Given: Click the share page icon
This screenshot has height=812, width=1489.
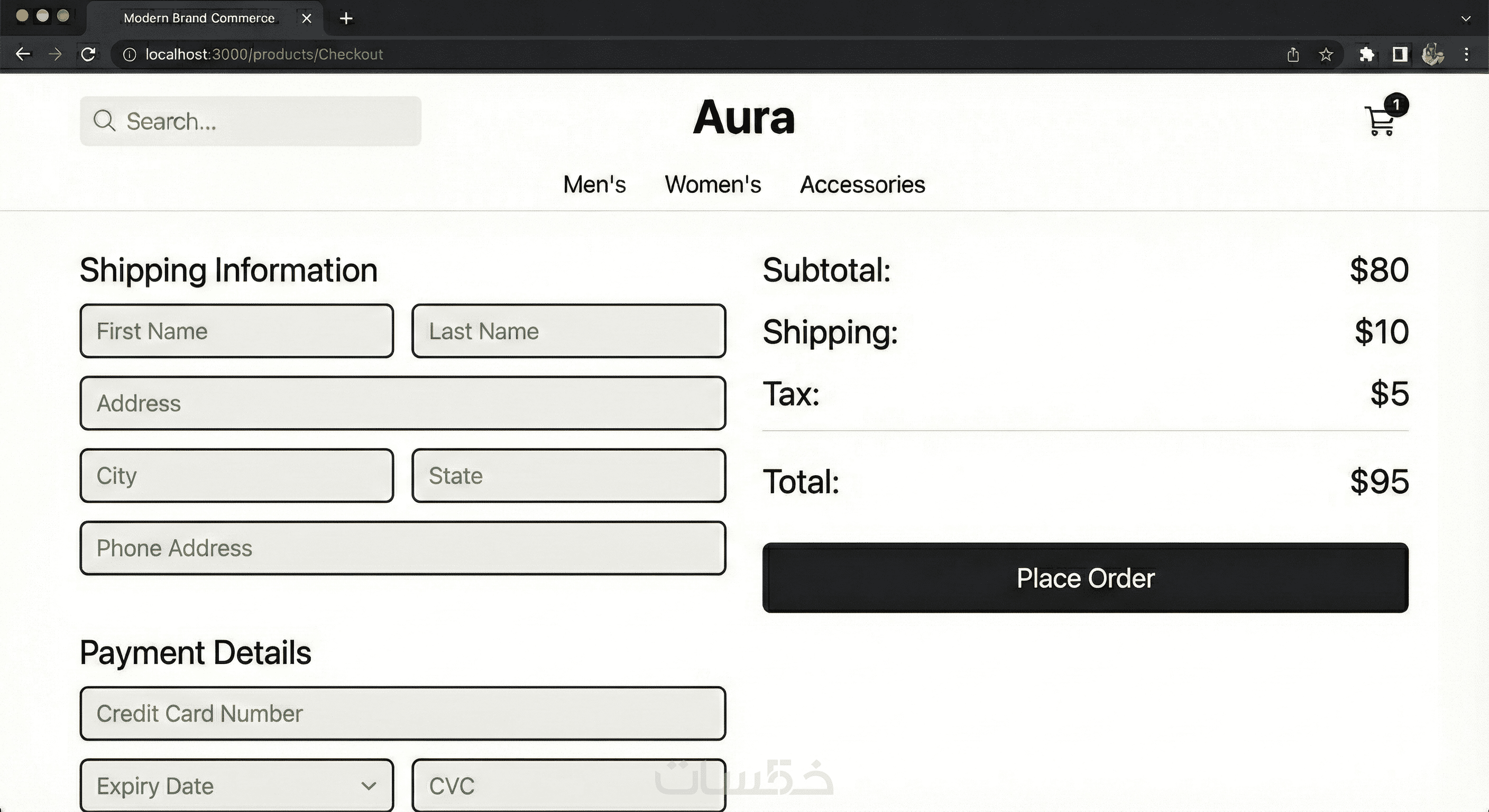Looking at the screenshot, I should (x=1293, y=54).
